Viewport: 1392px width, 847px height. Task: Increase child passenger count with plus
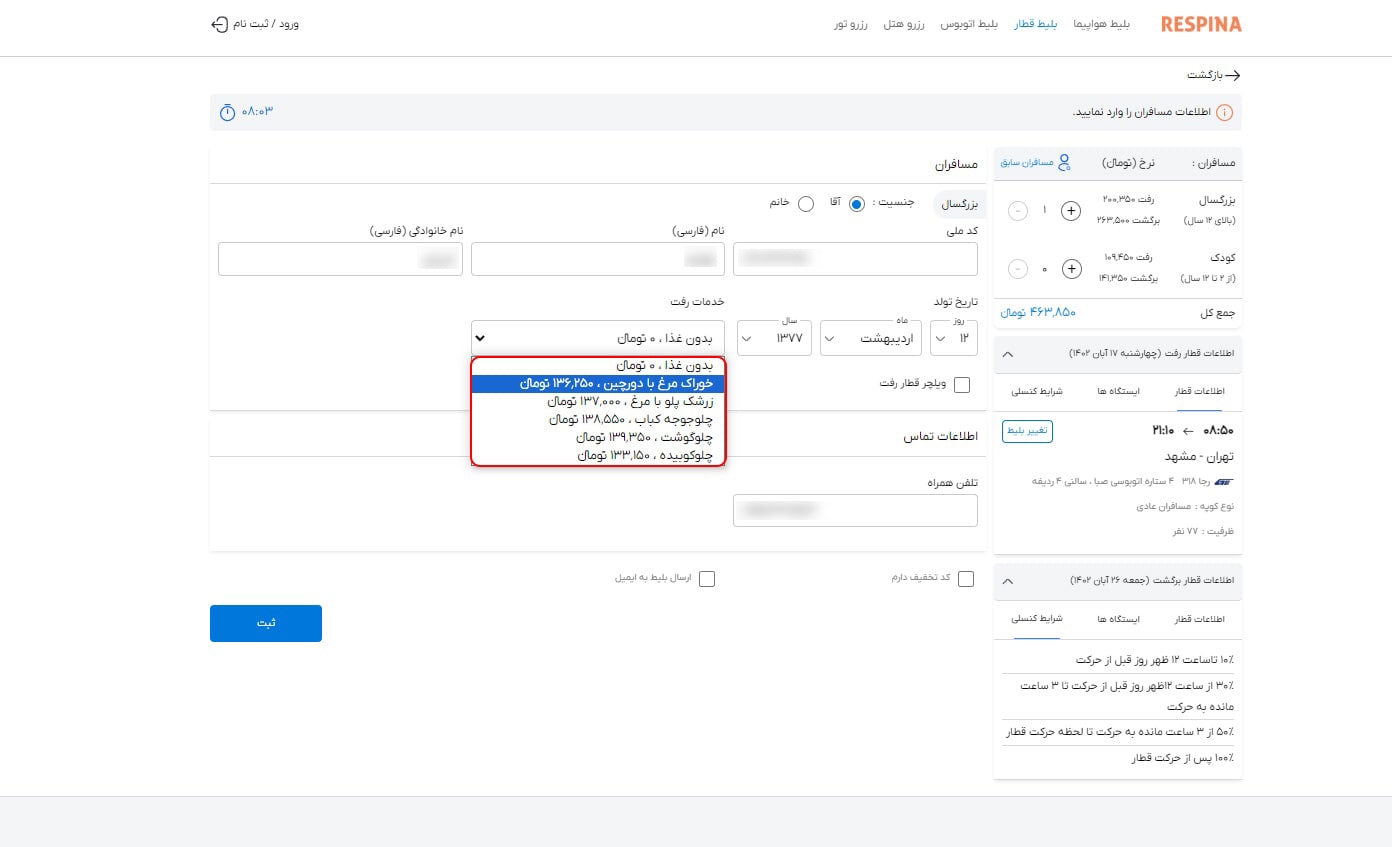[x=1071, y=269]
